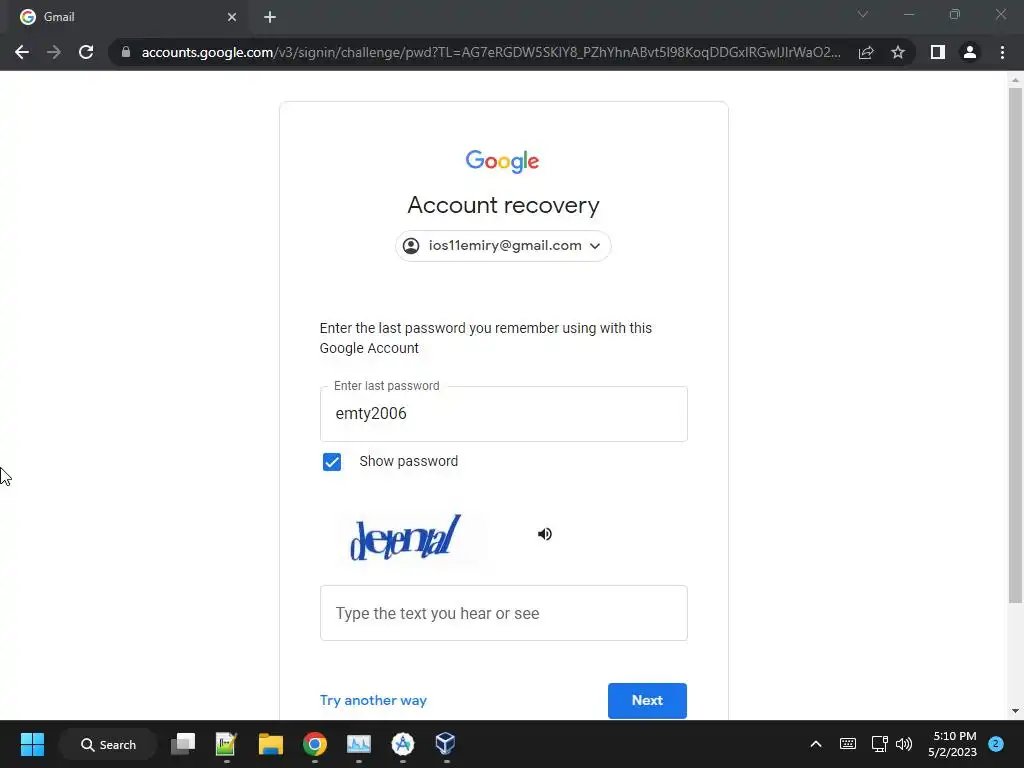The image size is (1024, 768).
Task: Open Chrome three-dot menu
Action: pyautogui.click(x=1002, y=52)
